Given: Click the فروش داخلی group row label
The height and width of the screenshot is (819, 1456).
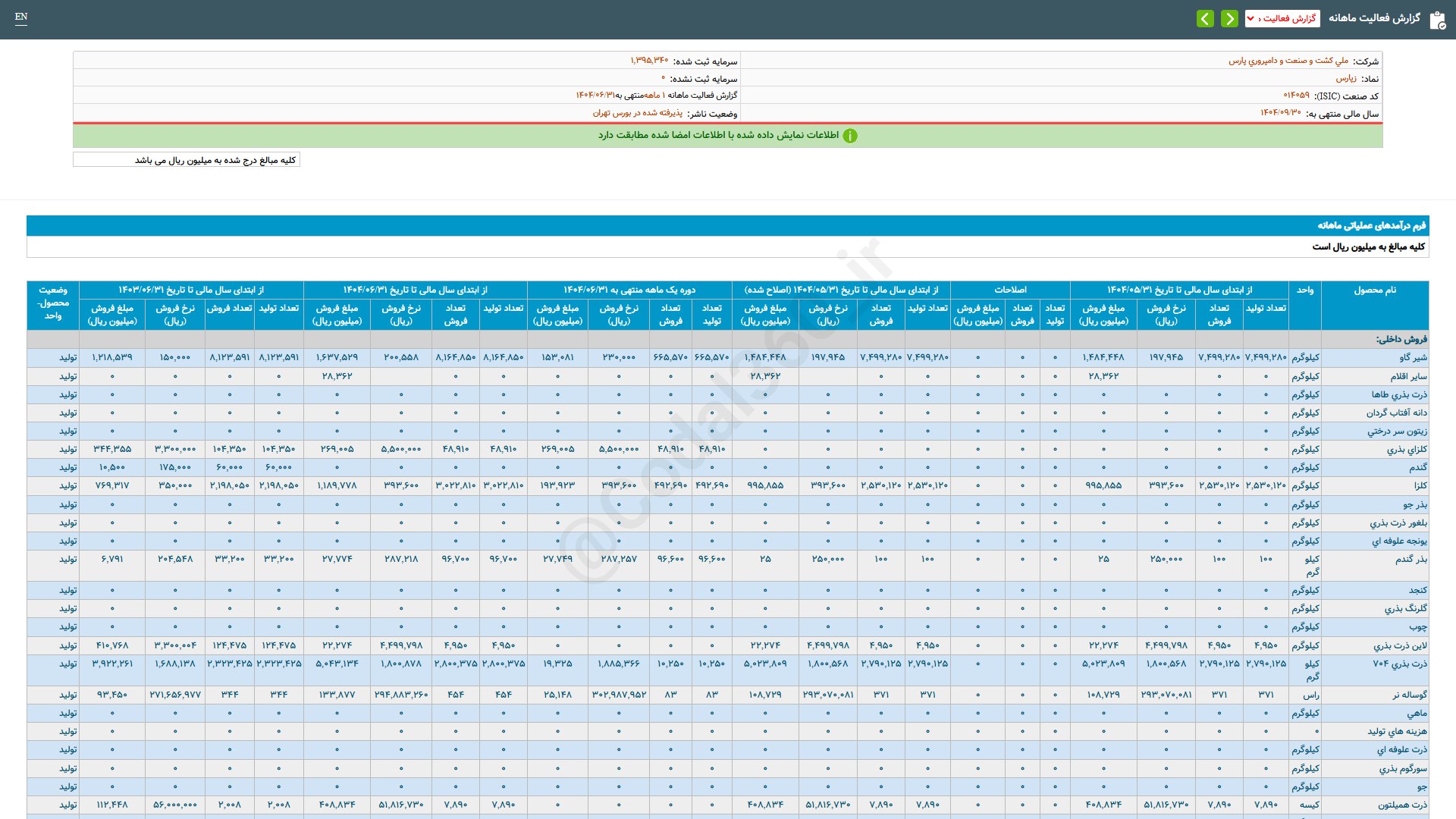Looking at the screenshot, I should [1401, 339].
